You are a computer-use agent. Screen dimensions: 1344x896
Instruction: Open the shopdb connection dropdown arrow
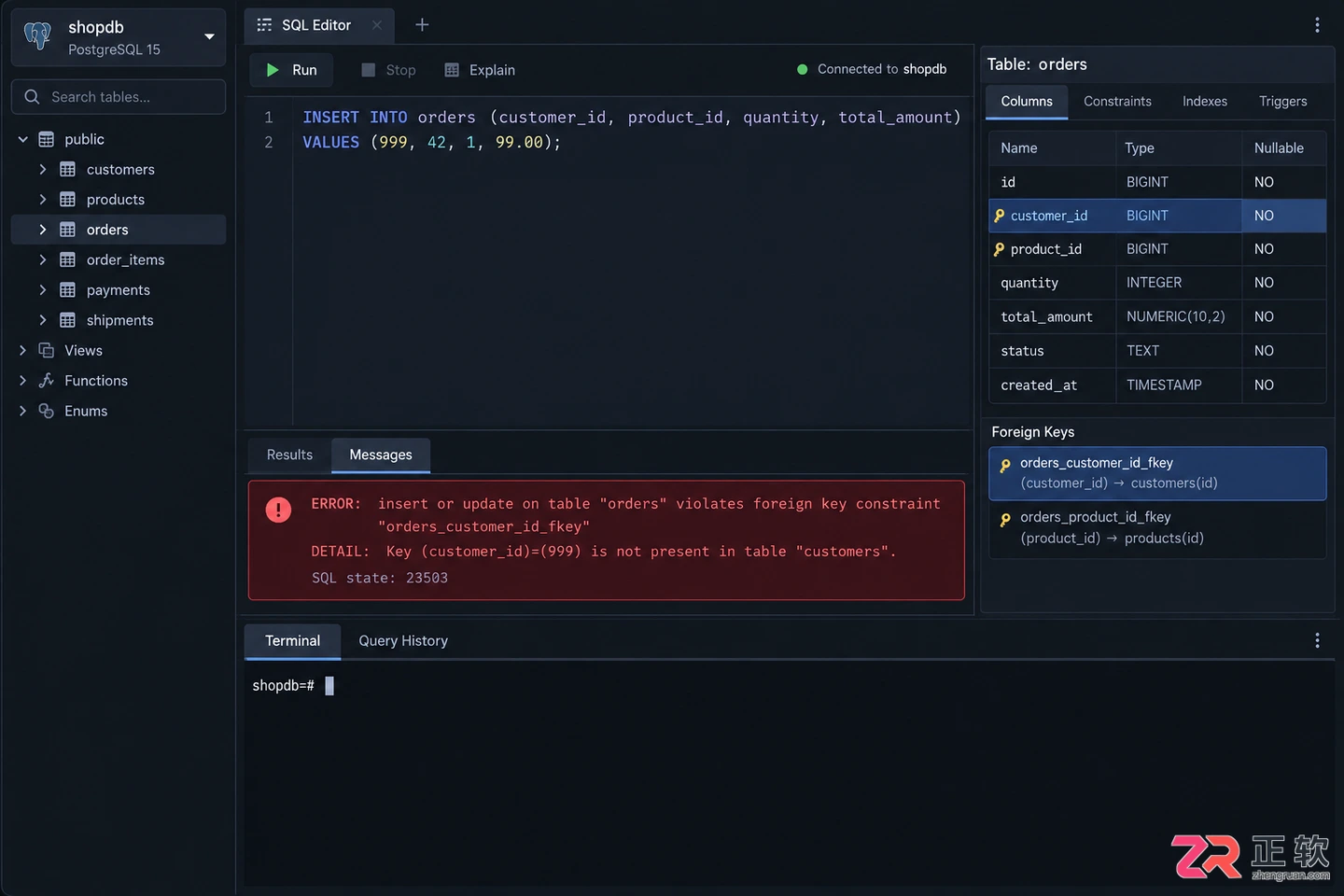[209, 36]
